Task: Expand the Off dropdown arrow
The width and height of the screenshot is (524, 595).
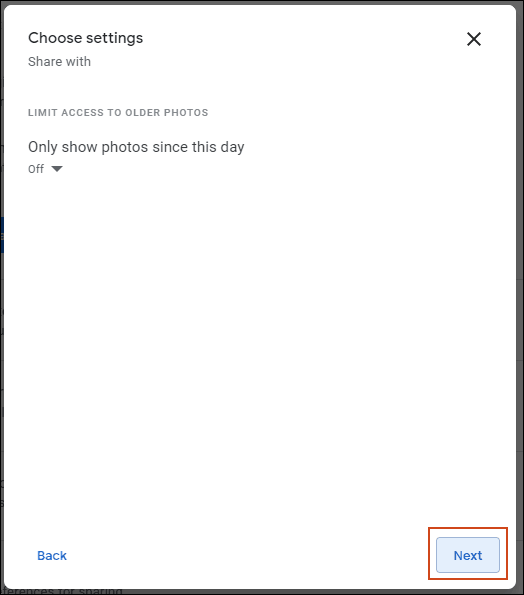Action: pos(57,169)
